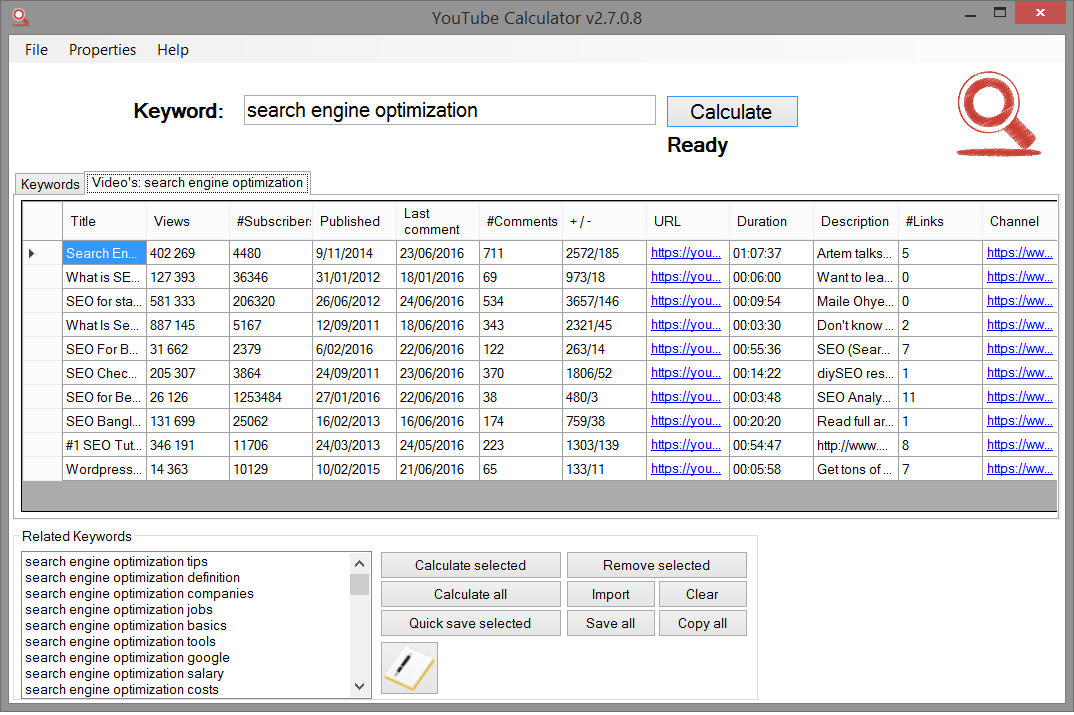
Task: Focus the Keyword input field
Action: coord(449,110)
